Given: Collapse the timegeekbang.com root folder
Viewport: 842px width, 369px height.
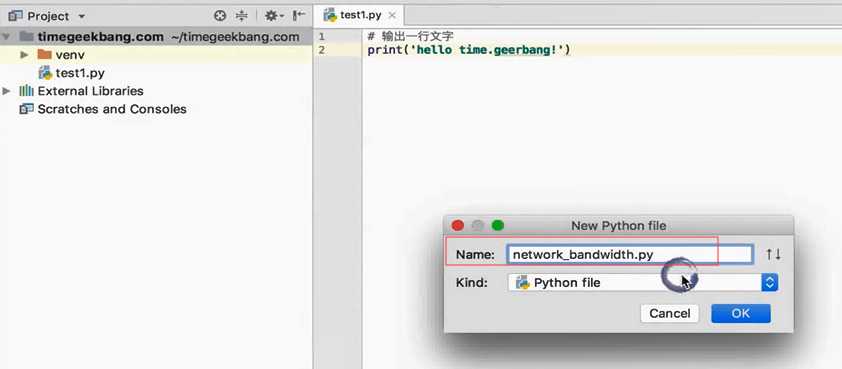Looking at the screenshot, I should pyautogui.click(x=6, y=37).
